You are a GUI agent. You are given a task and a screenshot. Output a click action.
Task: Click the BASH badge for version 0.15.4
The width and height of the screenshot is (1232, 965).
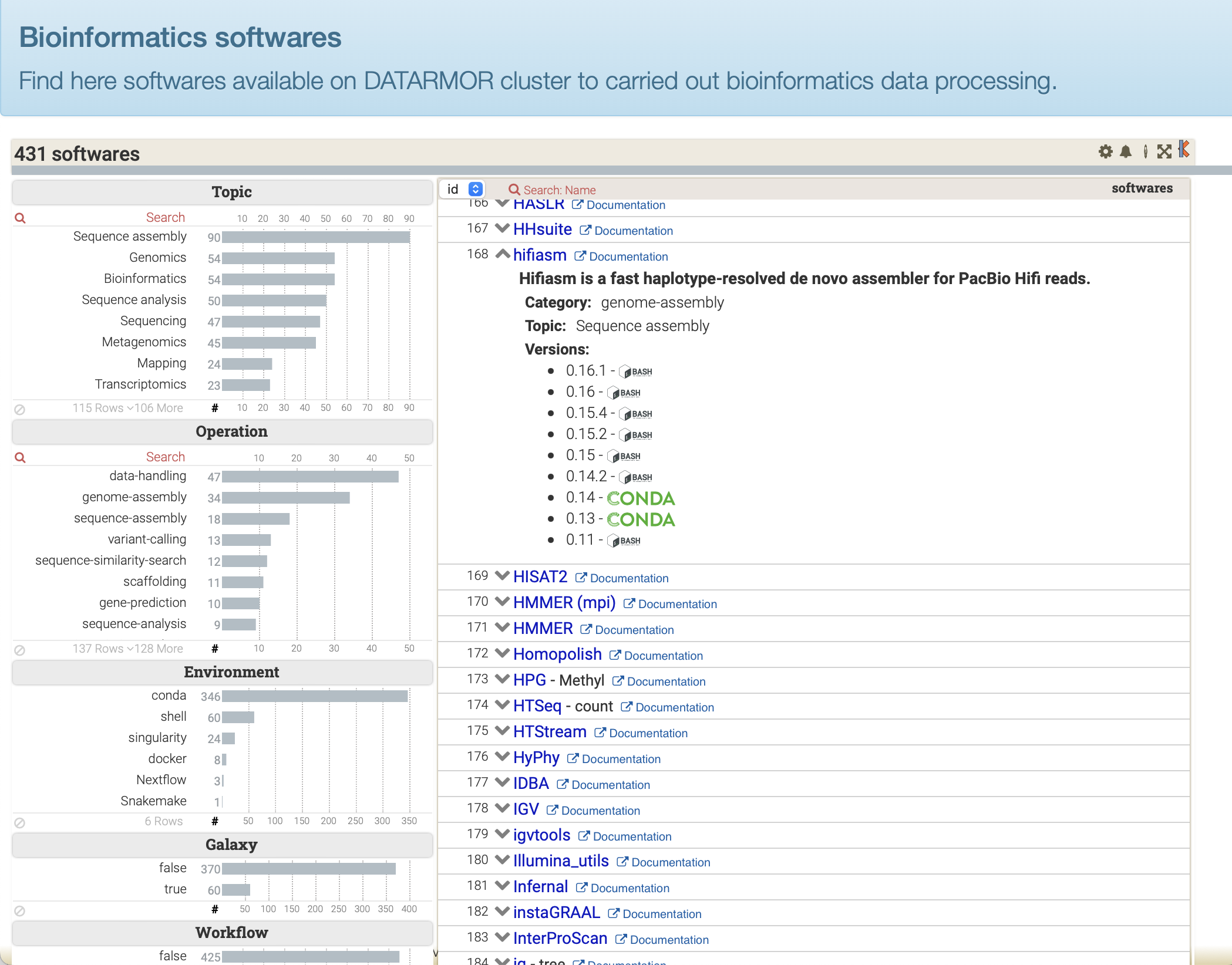coord(635,414)
